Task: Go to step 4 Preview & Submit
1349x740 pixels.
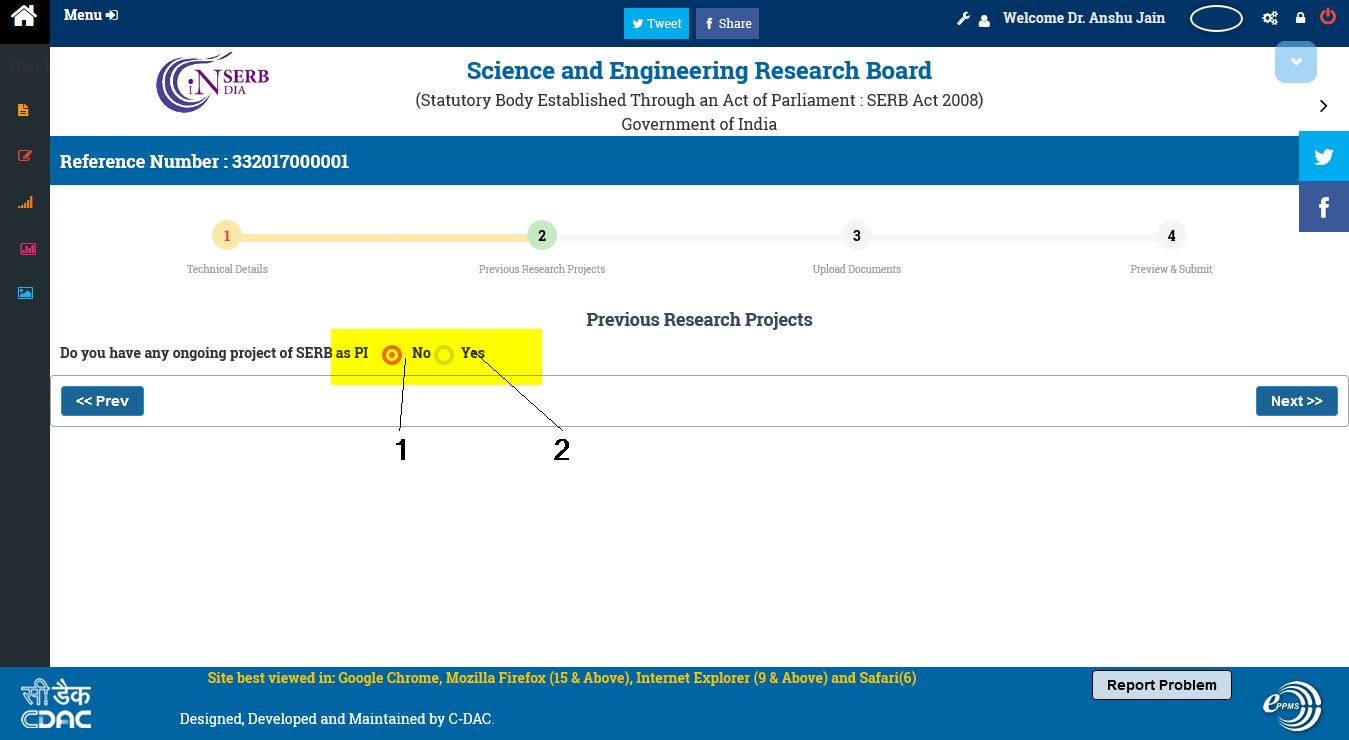Action: coord(1172,236)
